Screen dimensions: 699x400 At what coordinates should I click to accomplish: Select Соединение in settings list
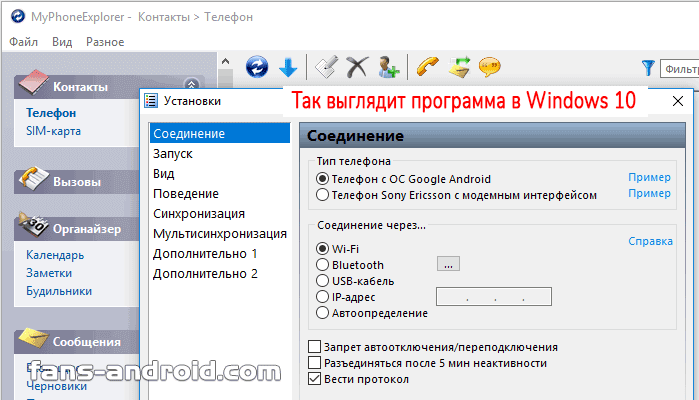click(220, 133)
